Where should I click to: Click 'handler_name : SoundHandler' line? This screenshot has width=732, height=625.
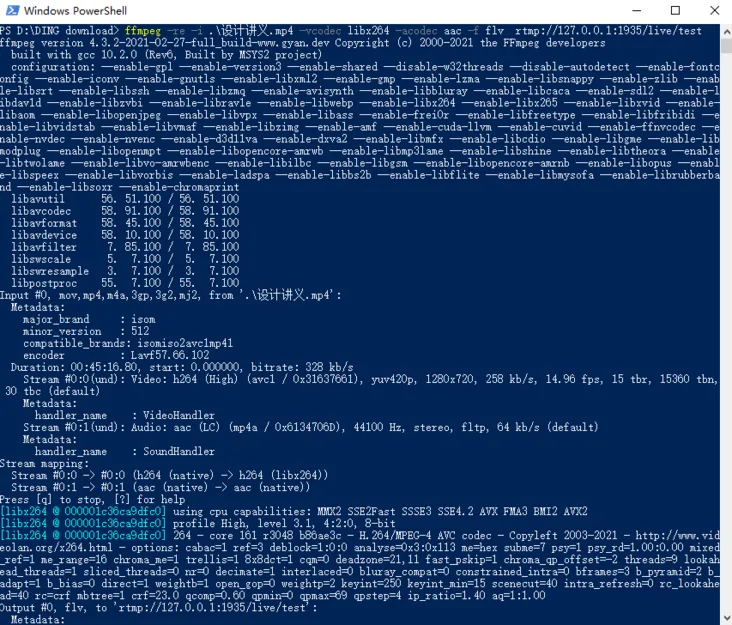[x=125, y=451]
